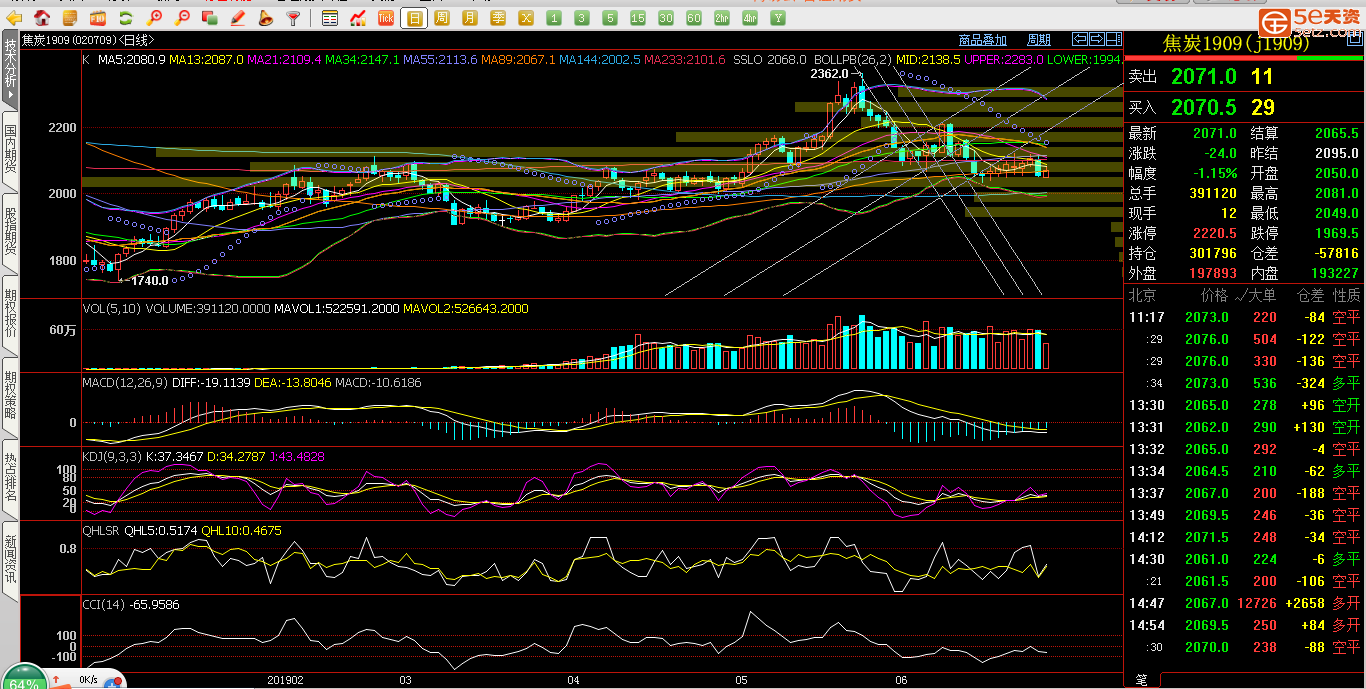
Task: Switch to the Tick chart
Action: (386, 18)
